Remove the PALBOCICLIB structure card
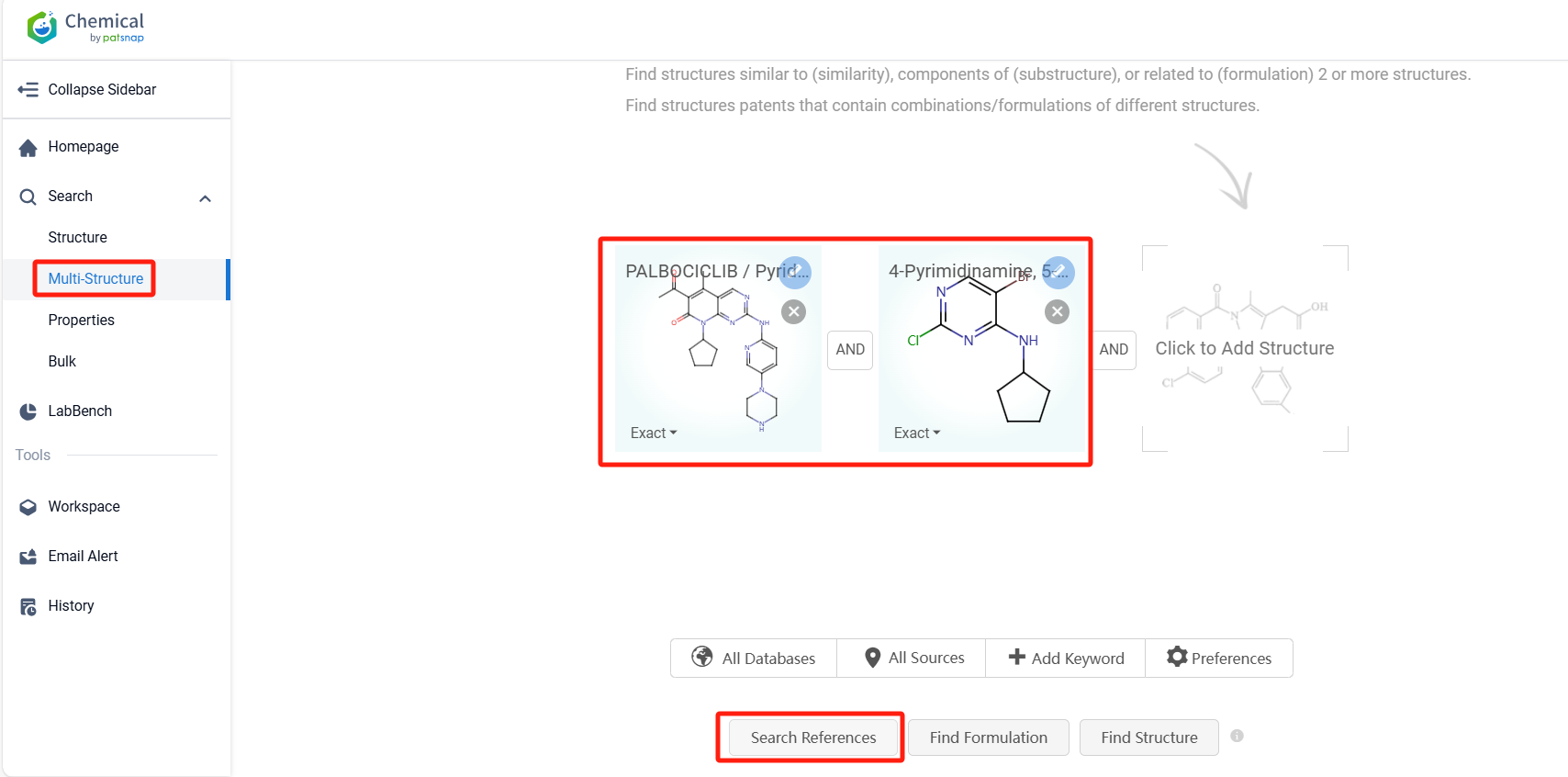 coord(794,312)
